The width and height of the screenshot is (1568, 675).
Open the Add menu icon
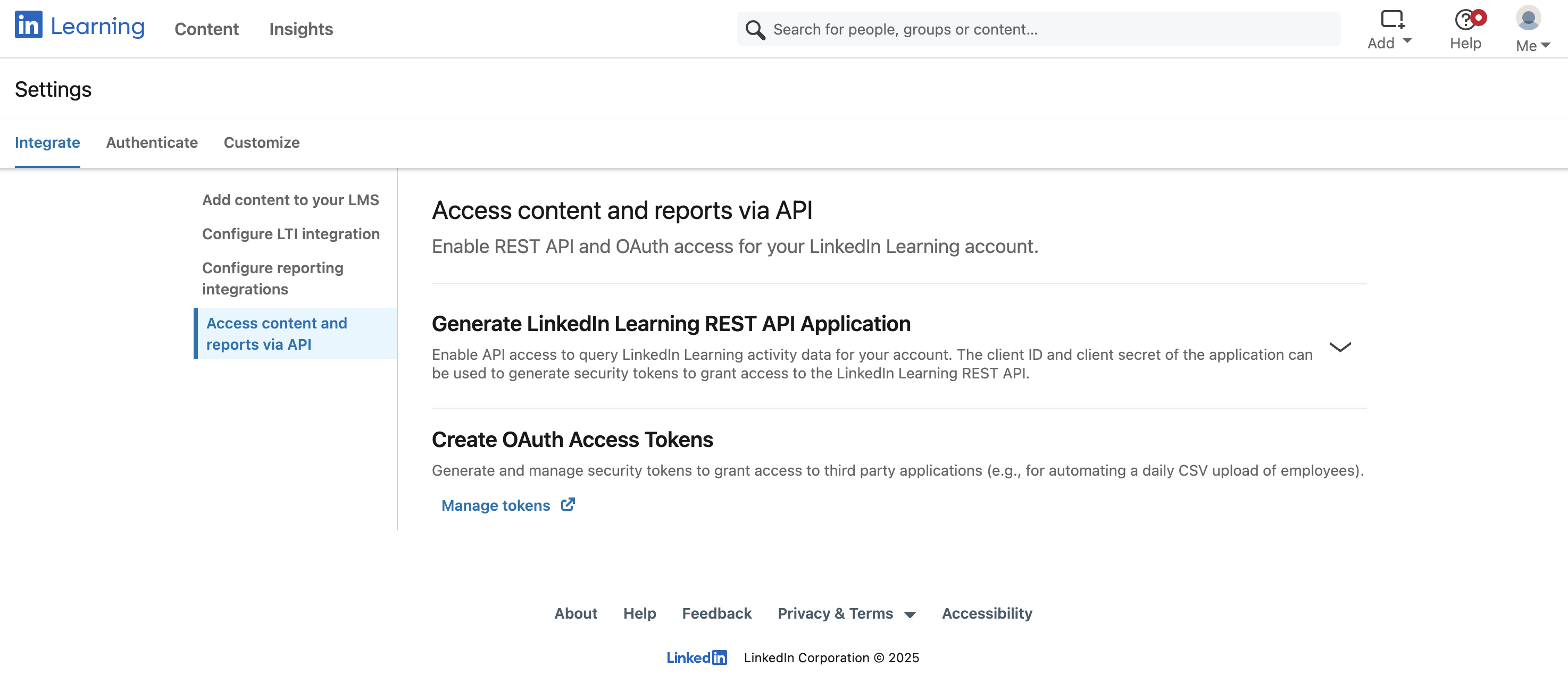click(x=1391, y=19)
